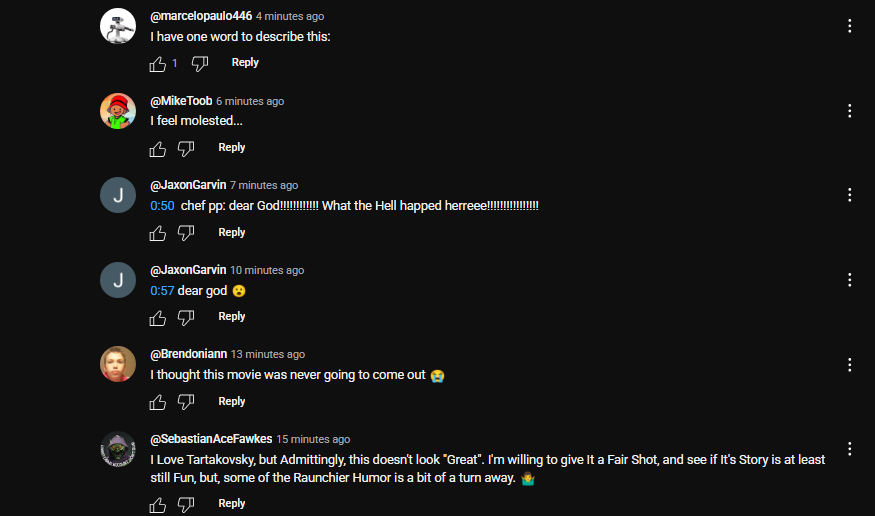Like @Brendoniann's comment about the movie
Screen dimensions: 875x516
[158, 402]
